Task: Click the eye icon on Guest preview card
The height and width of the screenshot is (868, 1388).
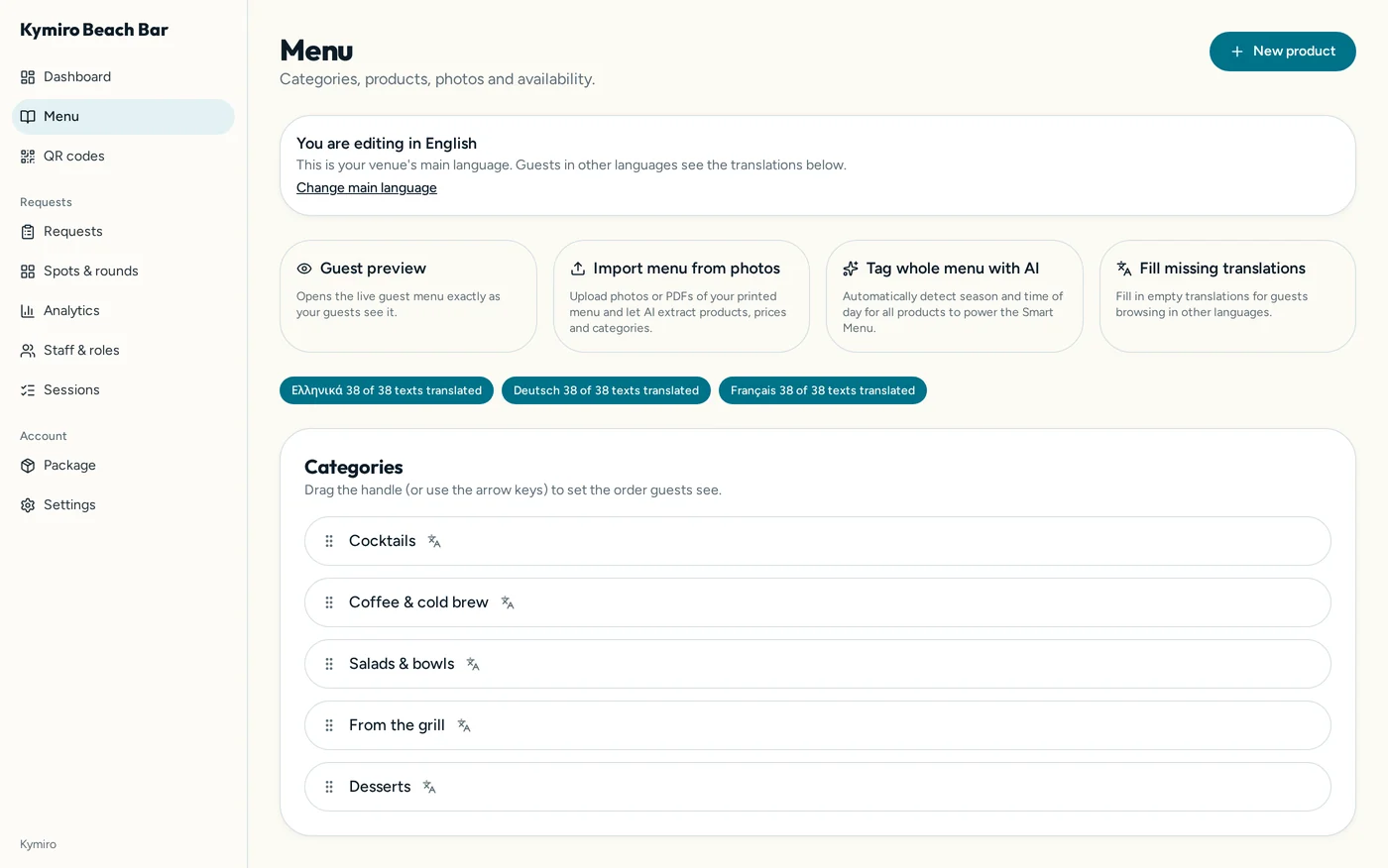Action: tap(304, 269)
